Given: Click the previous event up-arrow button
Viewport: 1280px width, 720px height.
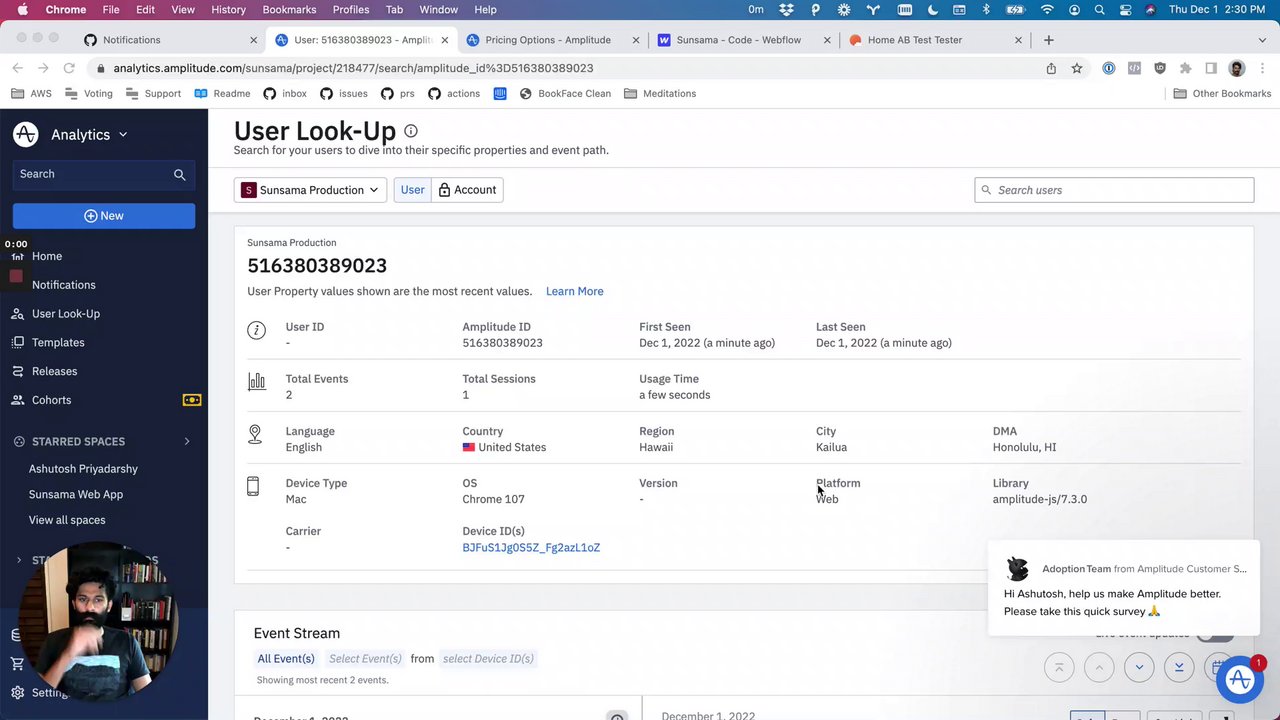Looking at the screenshot, I should [1099, 667].
